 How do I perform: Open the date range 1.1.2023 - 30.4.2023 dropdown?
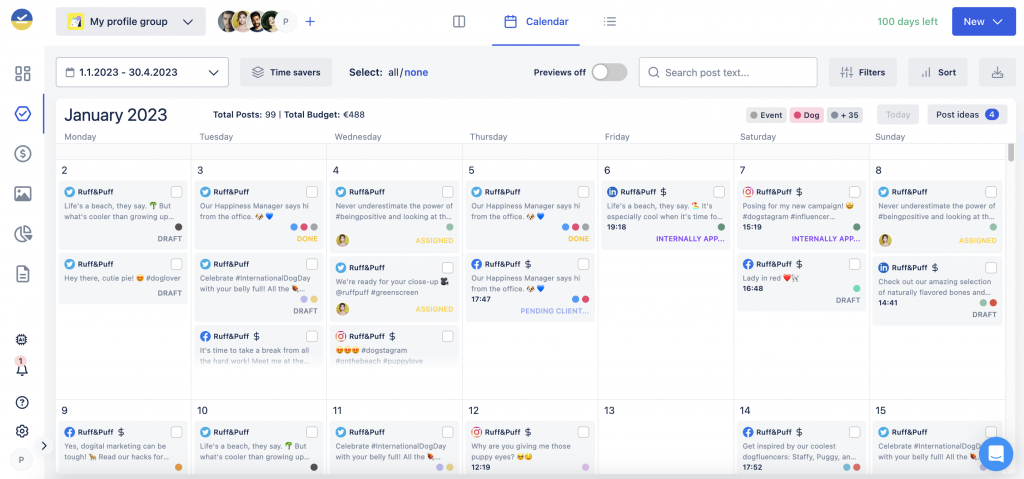pyautogui.click(x=142, y=72)
